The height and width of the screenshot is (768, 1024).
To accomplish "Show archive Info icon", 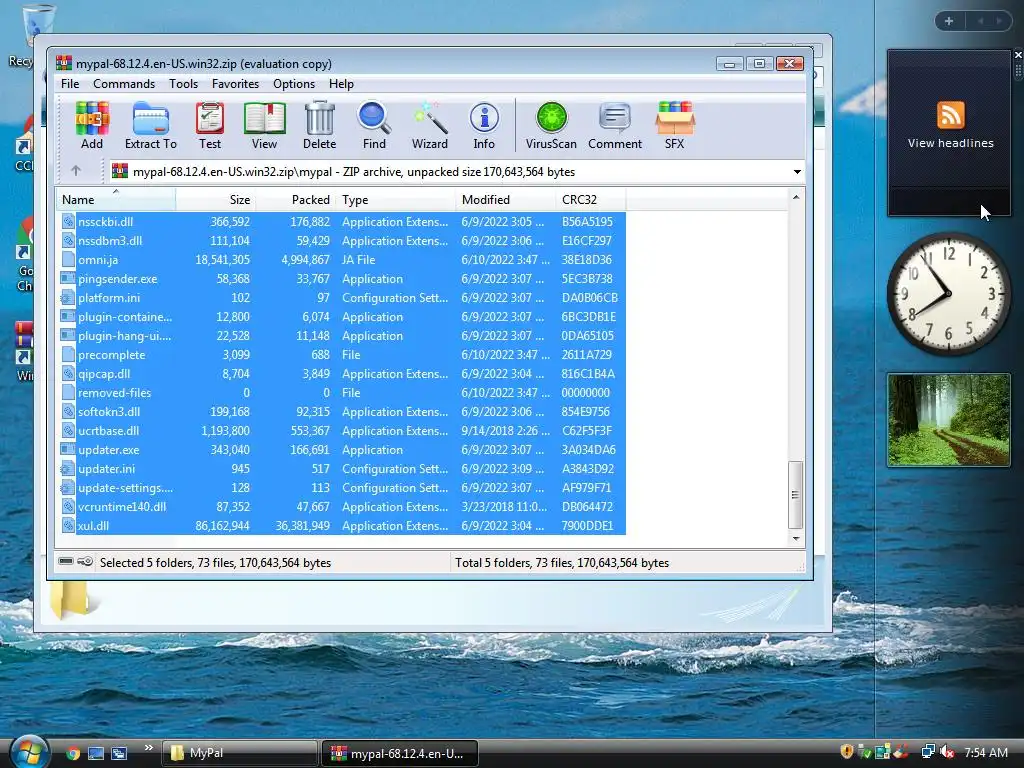I will 484,125.
